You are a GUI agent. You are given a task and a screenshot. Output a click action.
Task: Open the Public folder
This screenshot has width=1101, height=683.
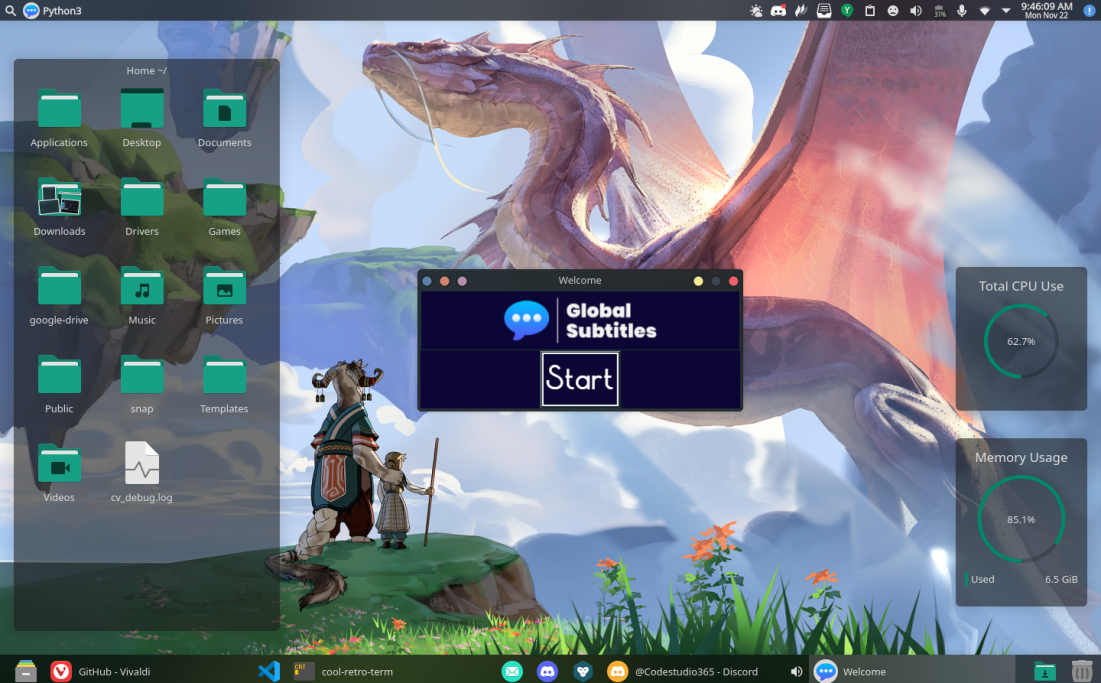pos(59,384)
